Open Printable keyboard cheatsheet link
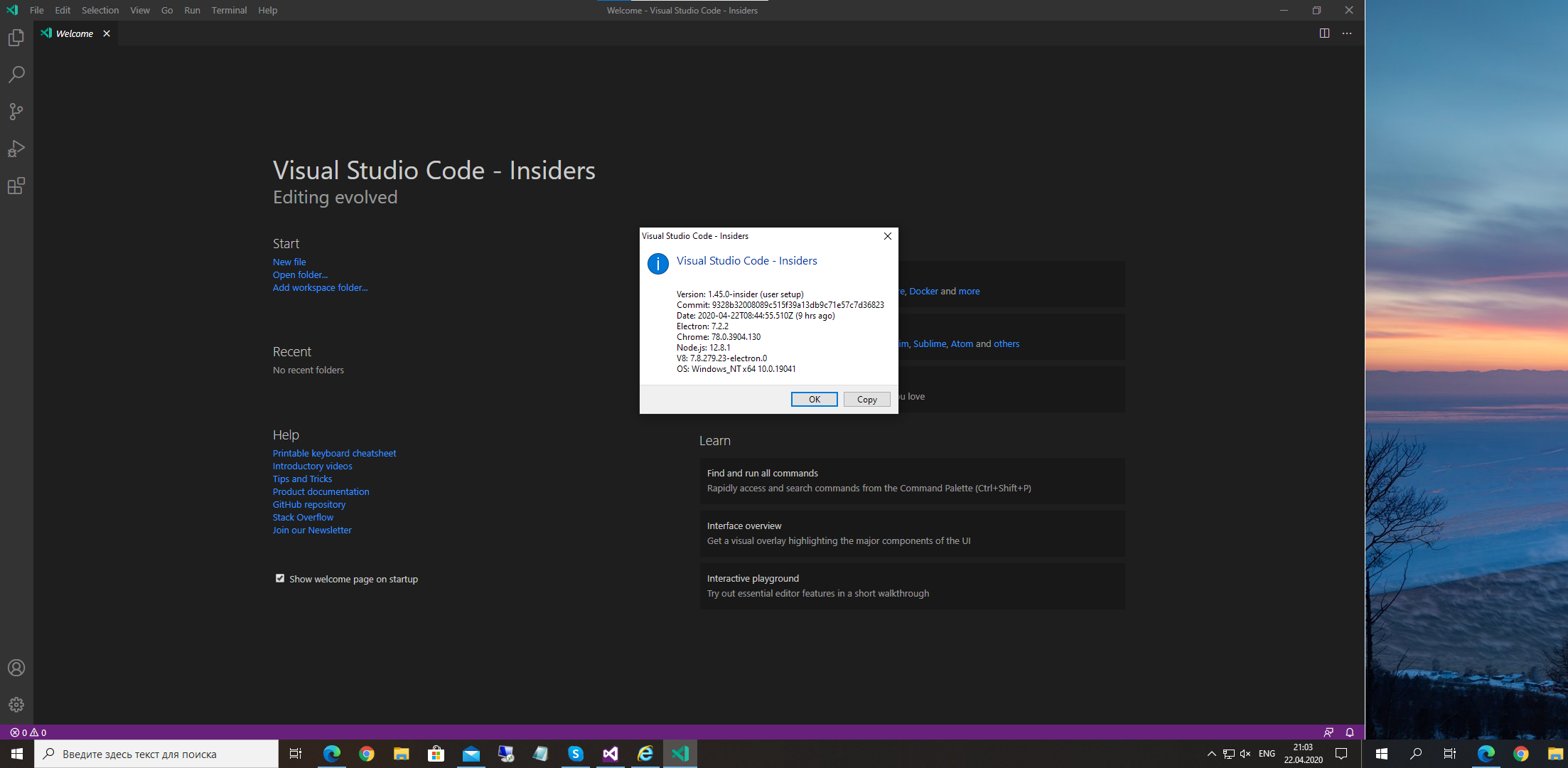Viewport: 1568px width, 768px height. coord(334,453)
